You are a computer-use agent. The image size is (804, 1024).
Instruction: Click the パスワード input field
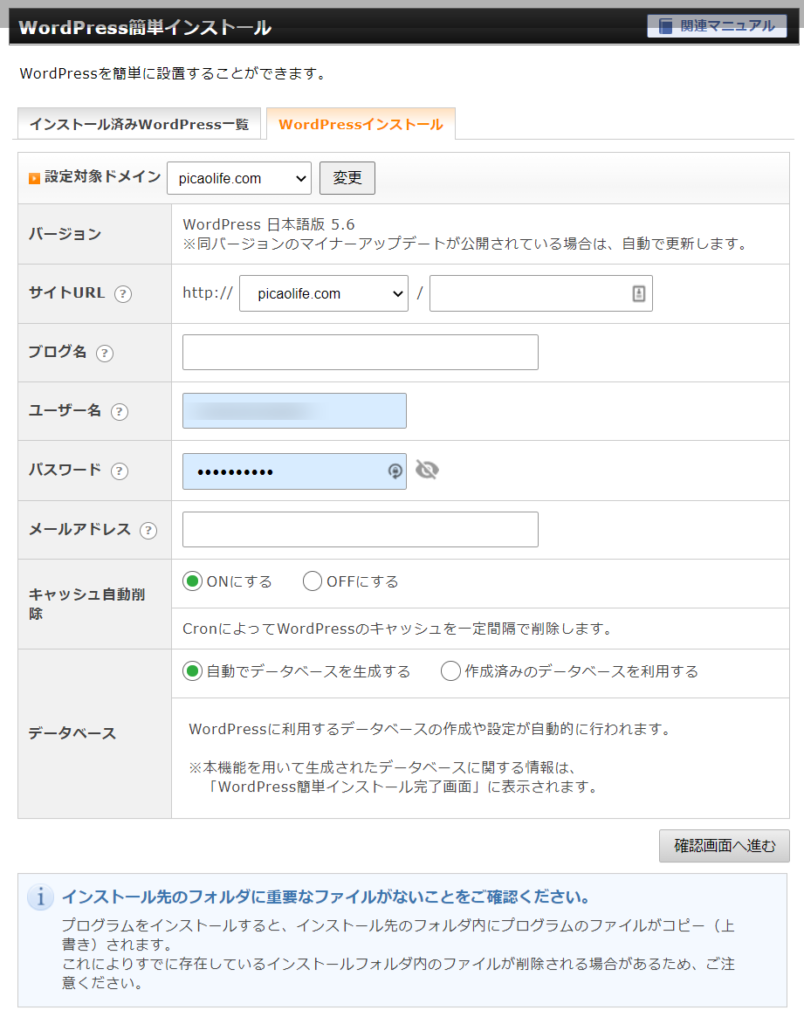[x=295, y=472]
